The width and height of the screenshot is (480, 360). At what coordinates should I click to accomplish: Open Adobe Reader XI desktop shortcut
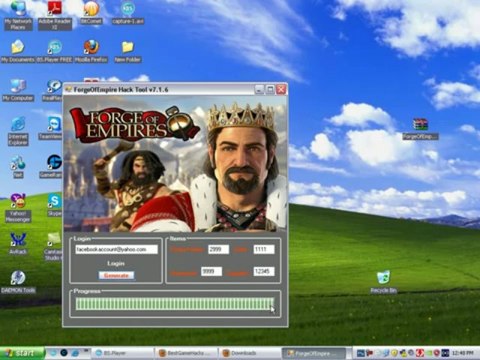pyautogui.click(x=55, y=15)
